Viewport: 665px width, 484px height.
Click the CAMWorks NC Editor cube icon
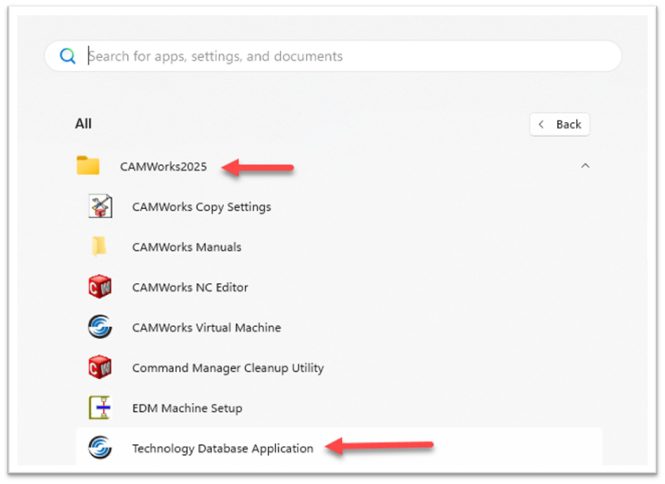pyautogui.click(x=100, y=287)
